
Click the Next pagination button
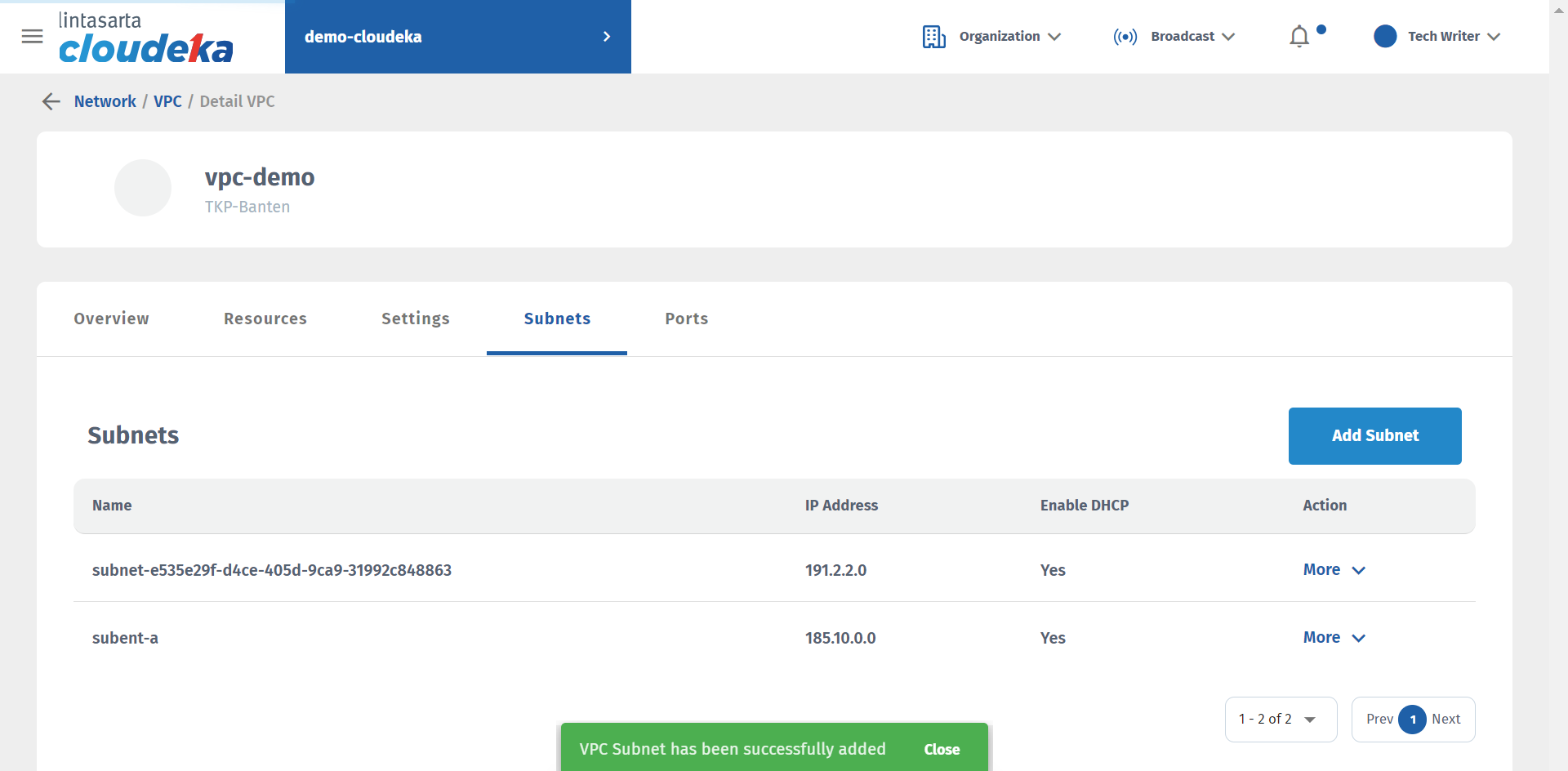[x=1445, y=720]
